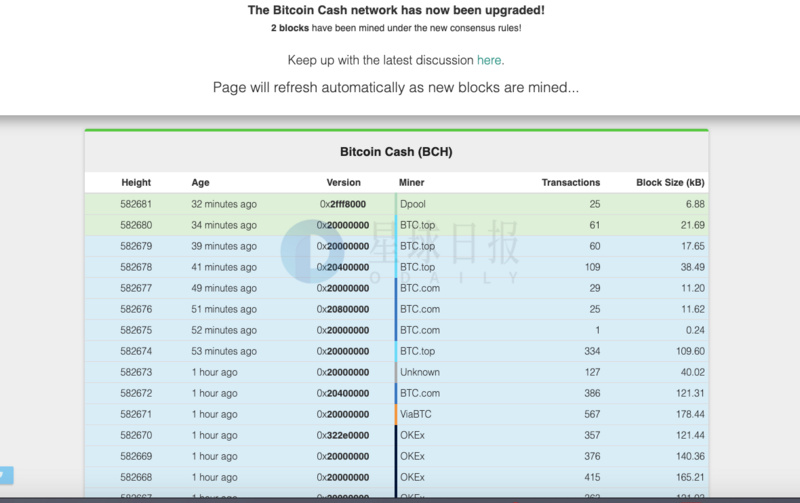Select the Block Size (kB) header
Screen dimensions: 800x503
coord(670,183)
